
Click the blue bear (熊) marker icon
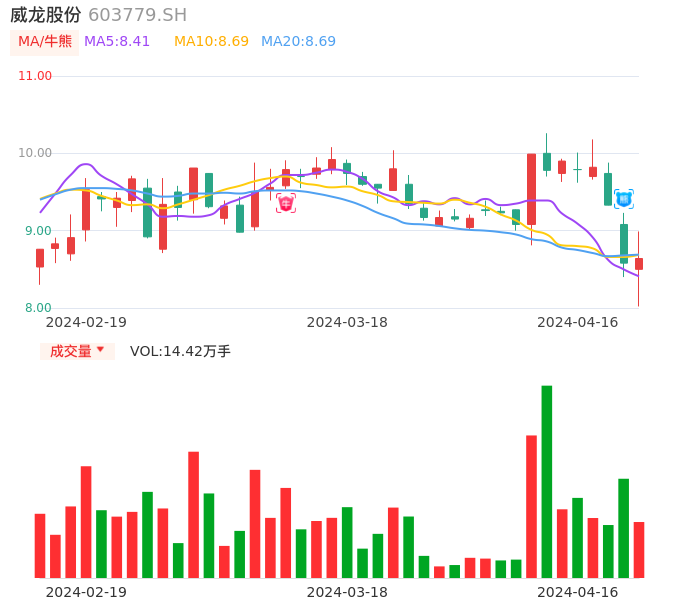623,199
